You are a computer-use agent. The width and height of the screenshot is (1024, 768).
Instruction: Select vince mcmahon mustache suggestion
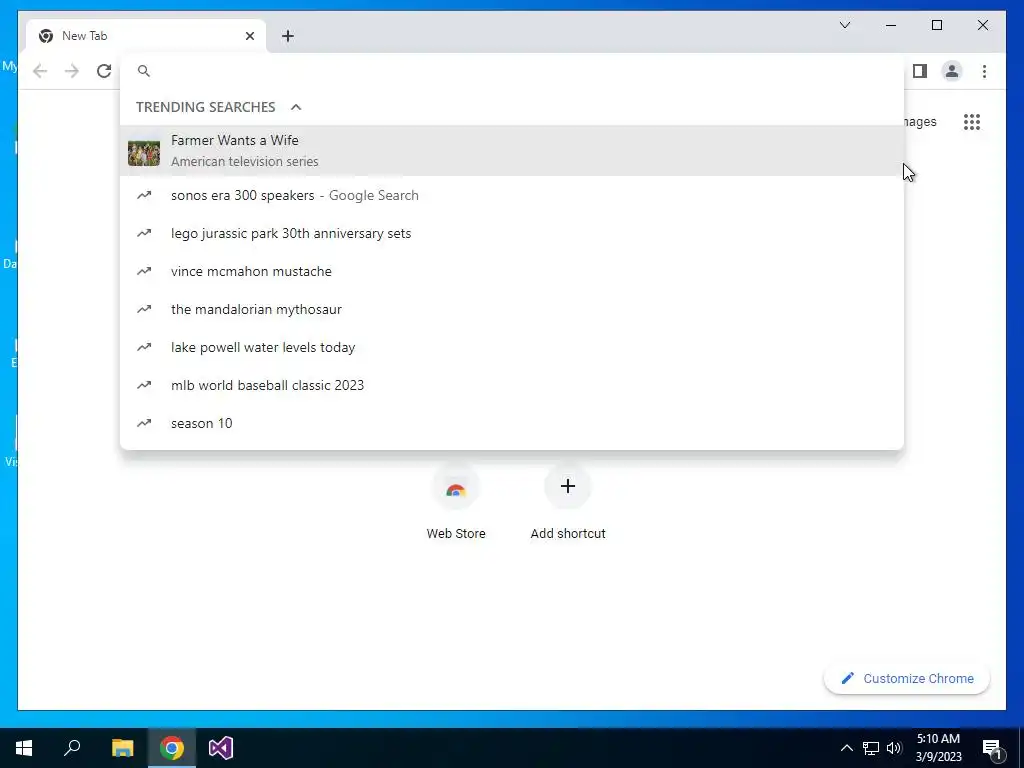point(512,271)
